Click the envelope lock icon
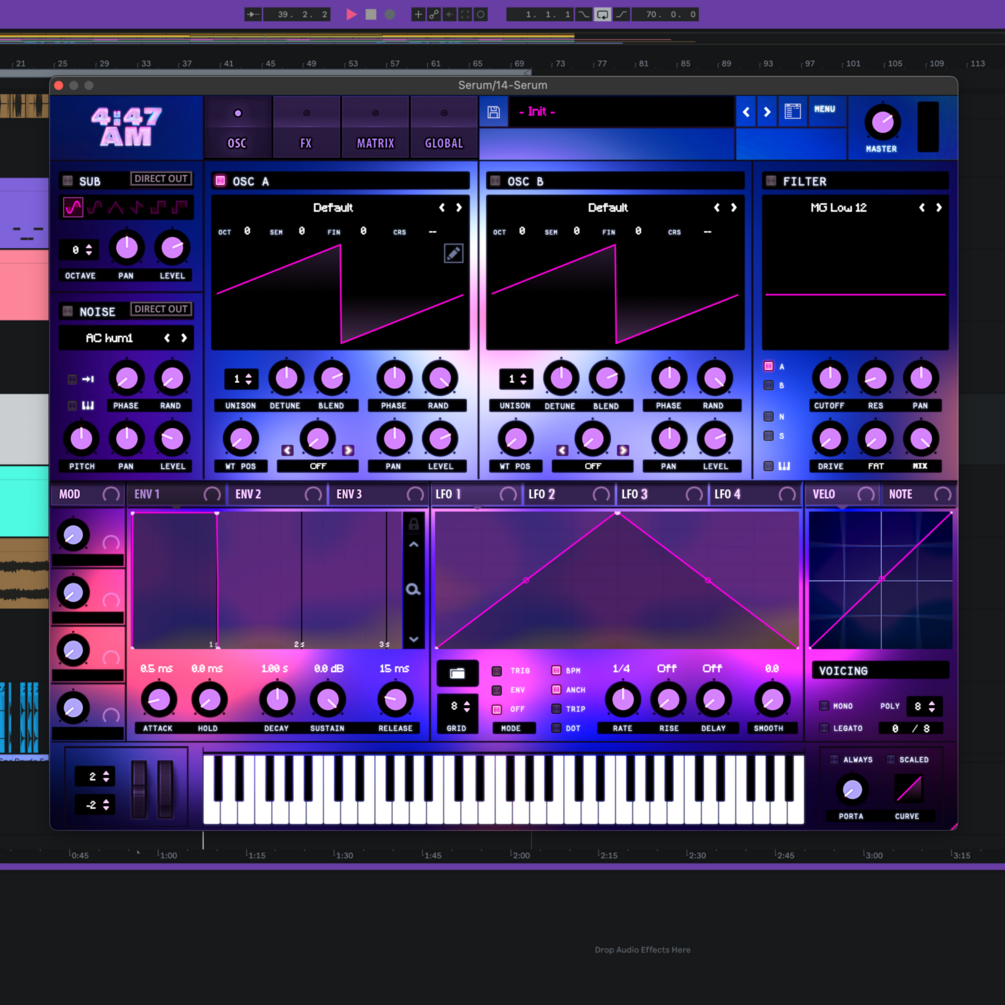 tap(413, 524)
